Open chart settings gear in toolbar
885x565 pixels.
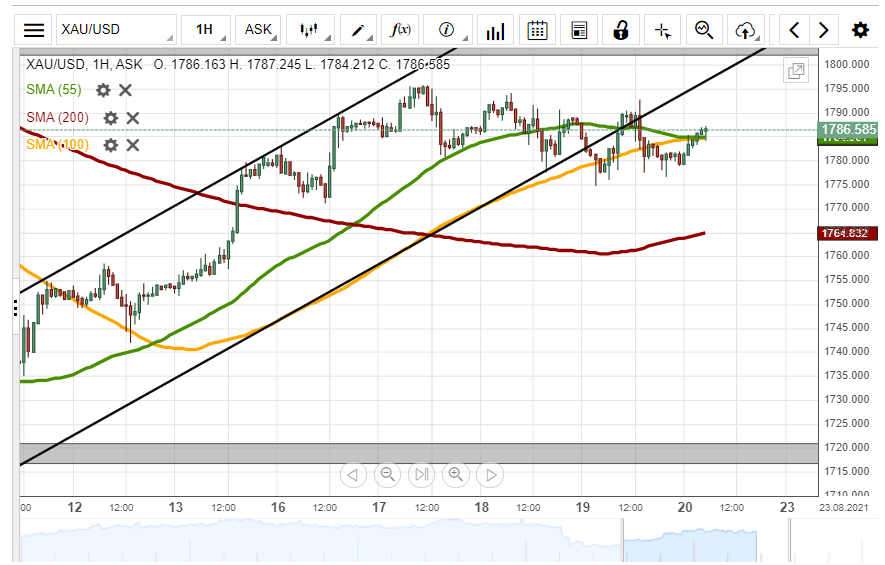(x=860, y=30)
